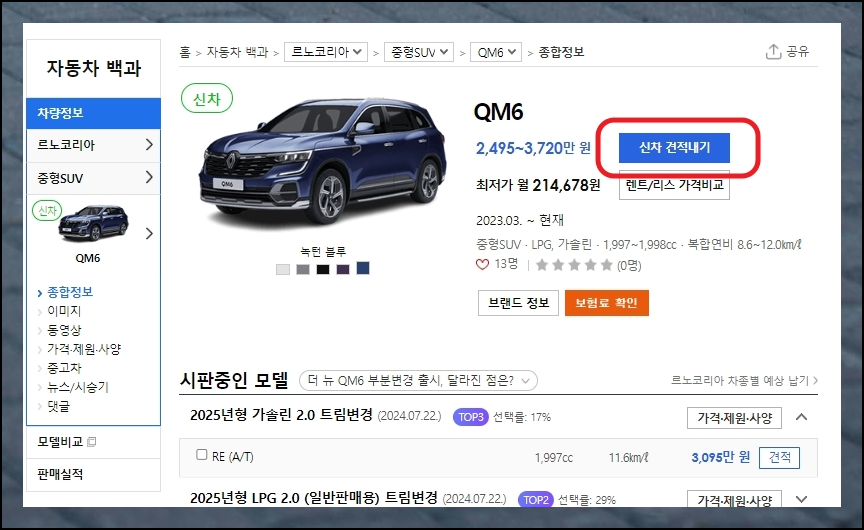Open the 뉴스/시승기 sidebar item
Viewport: 864px width, 530px height.
coord(78,387)
